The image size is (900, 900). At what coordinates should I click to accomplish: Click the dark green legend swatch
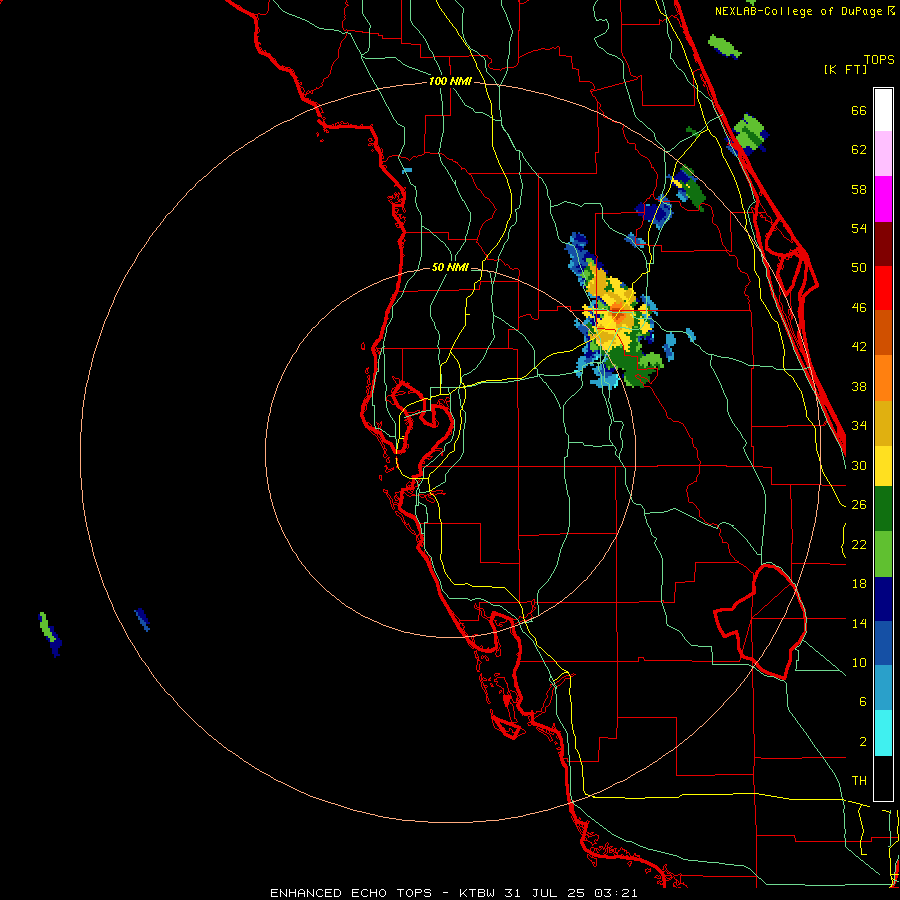883,509
